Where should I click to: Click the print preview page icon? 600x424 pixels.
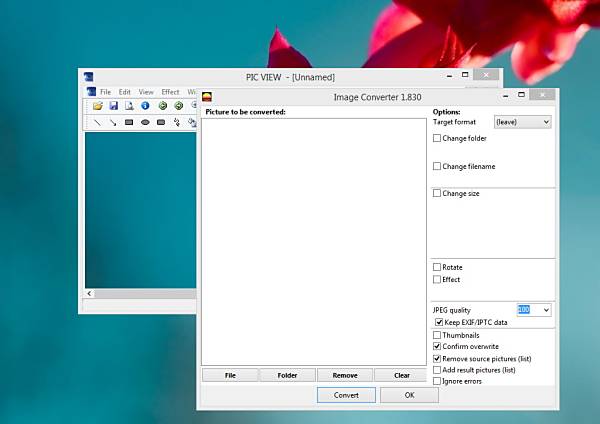click(x=129, y=106)
